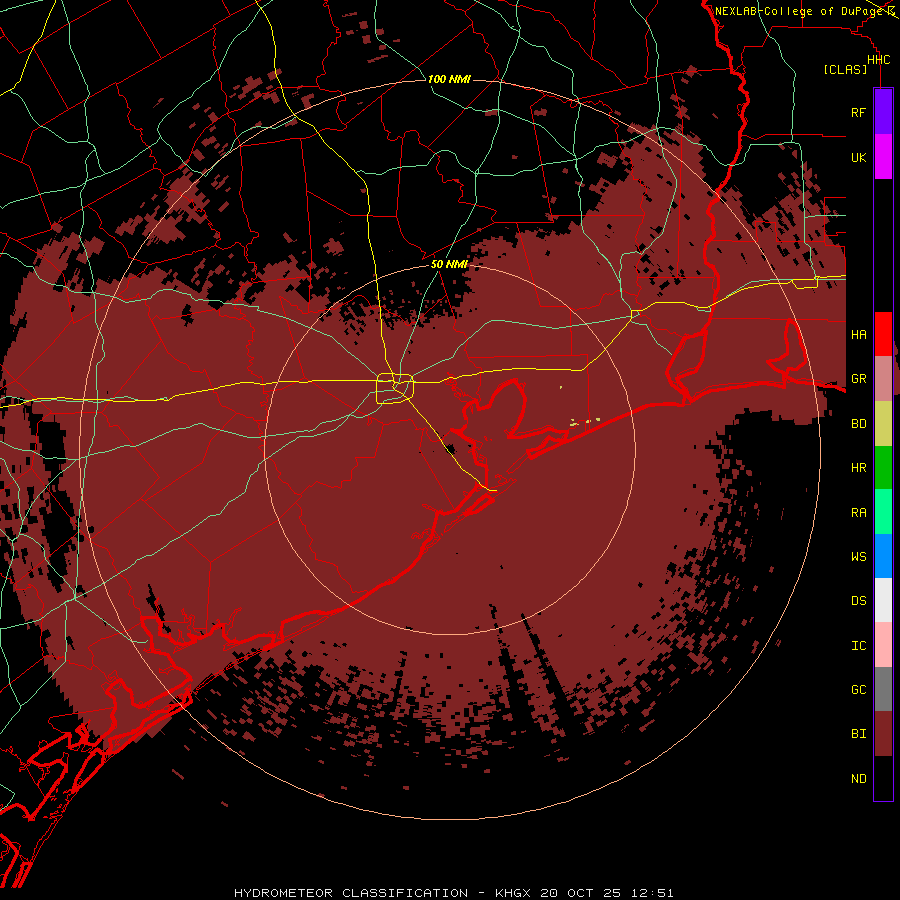
Task: Click the BD yellow legend swatch
Action: 883,423
